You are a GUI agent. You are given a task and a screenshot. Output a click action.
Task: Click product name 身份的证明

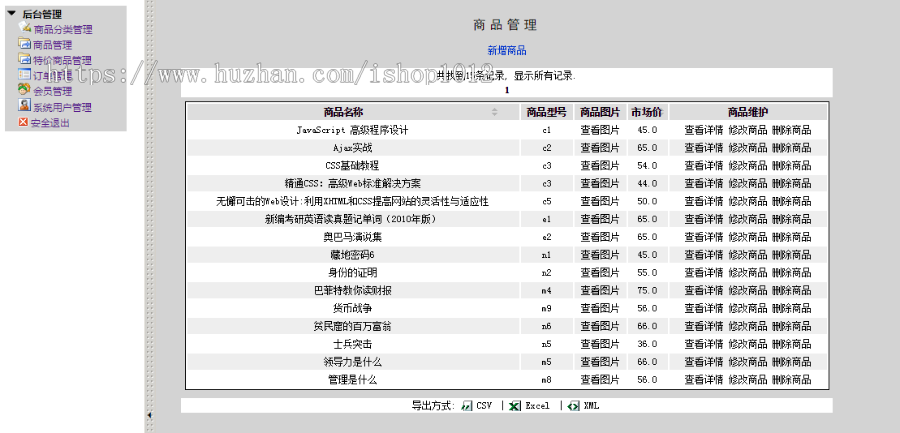[352, 273]
